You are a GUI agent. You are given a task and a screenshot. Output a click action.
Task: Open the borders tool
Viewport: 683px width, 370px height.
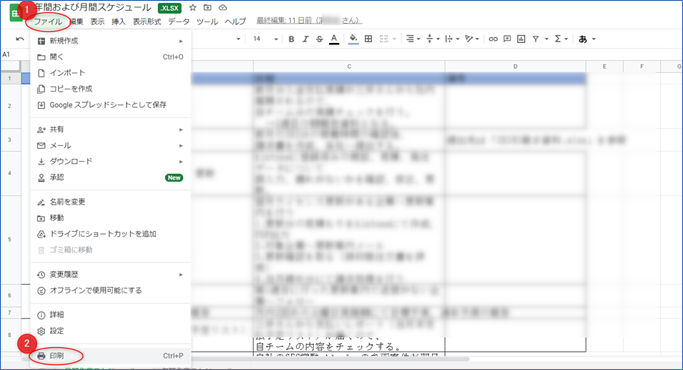pos(368,39)
